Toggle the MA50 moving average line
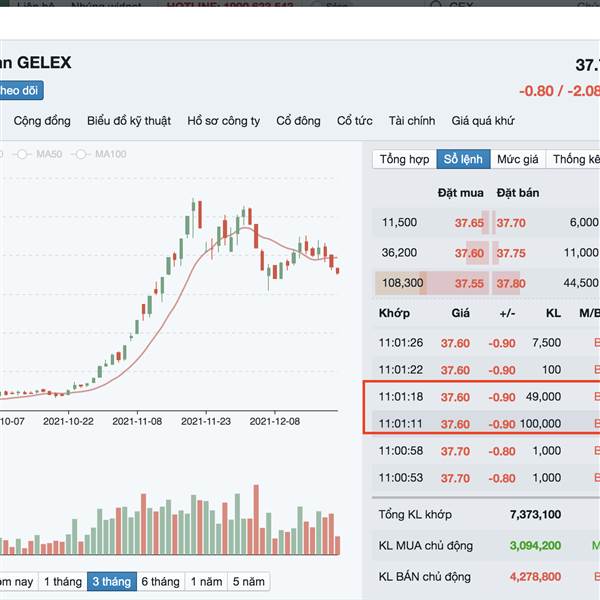 pyautogui.click(x=38, y=154)
